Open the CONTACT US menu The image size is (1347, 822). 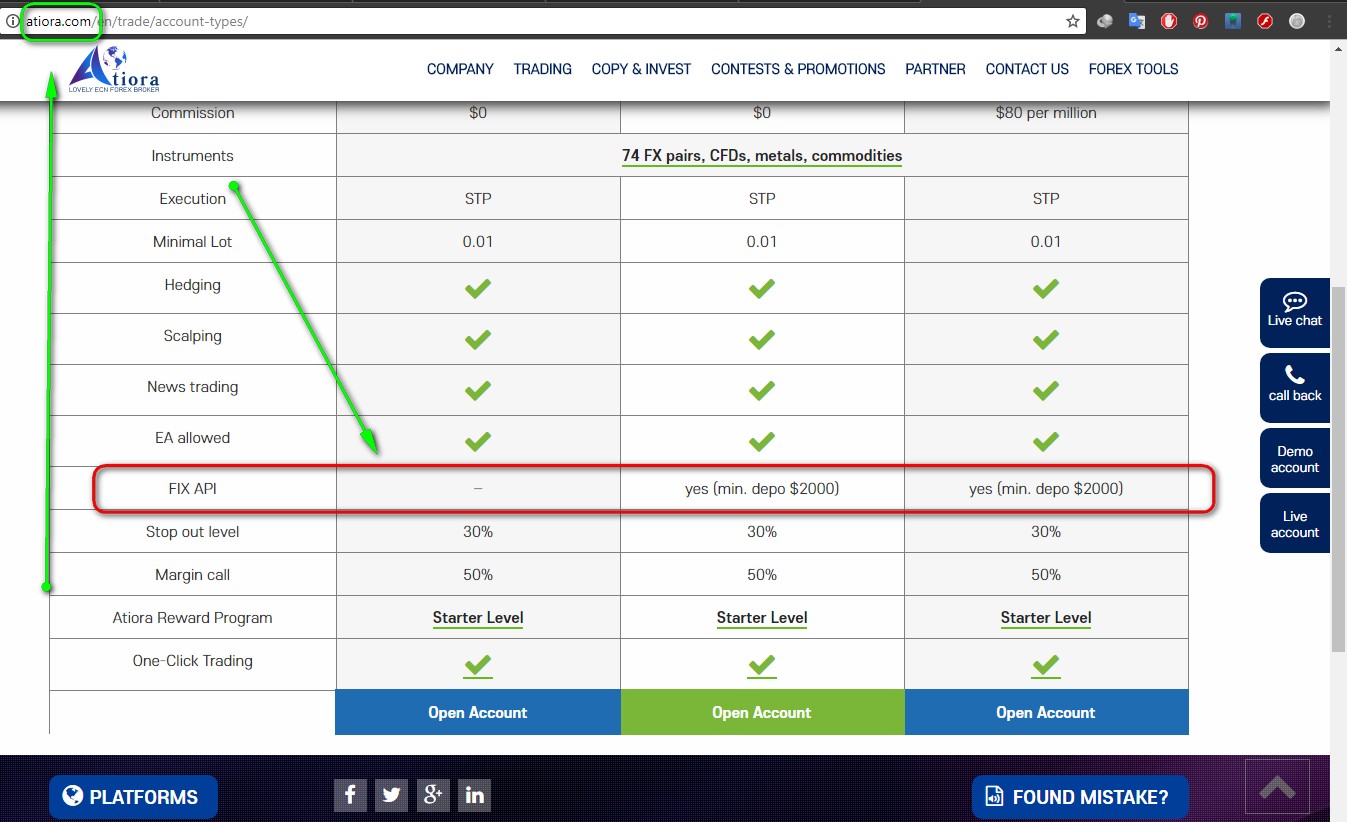(1027, 69)
